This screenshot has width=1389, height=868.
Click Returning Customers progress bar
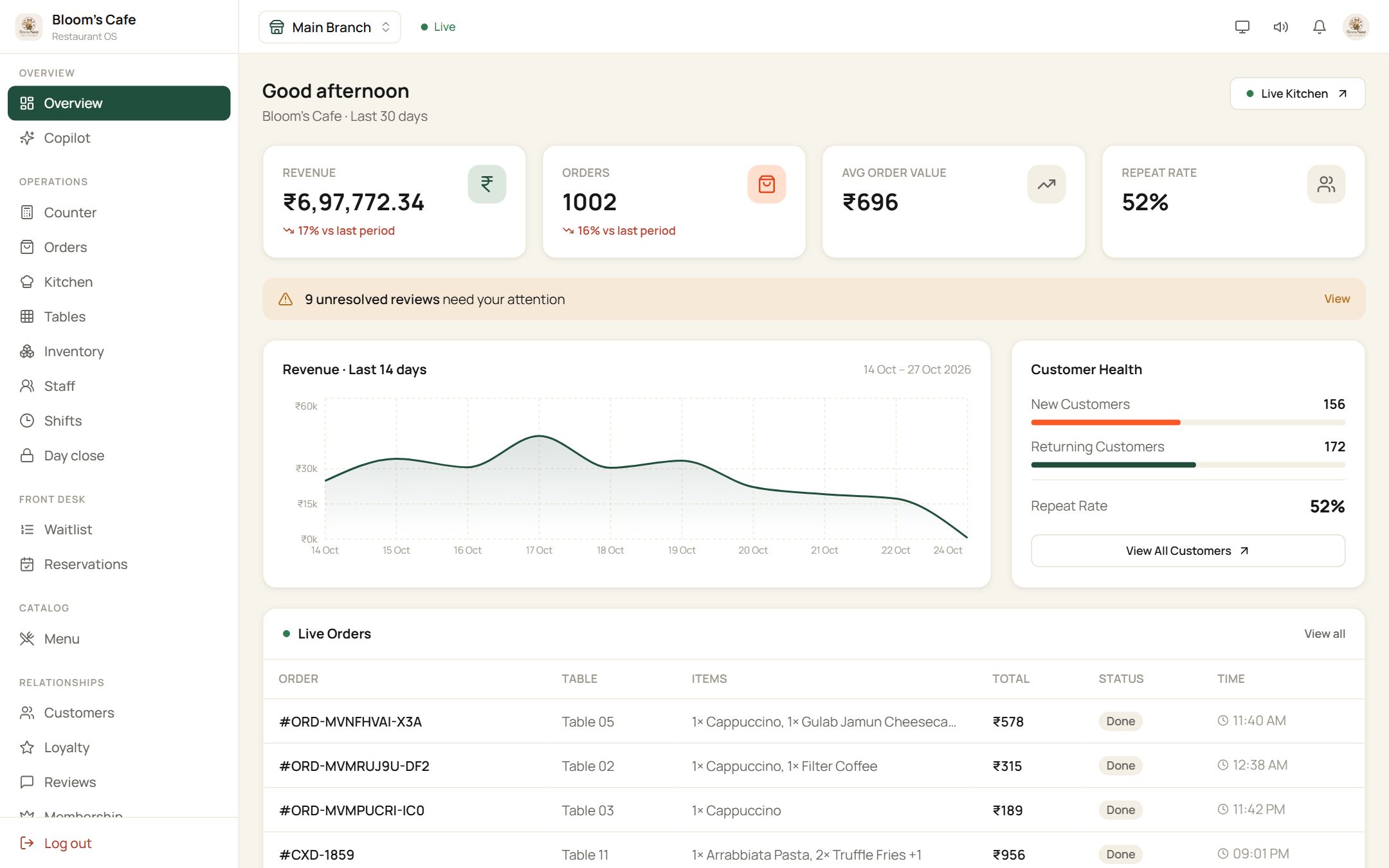tap(1188, 465)
